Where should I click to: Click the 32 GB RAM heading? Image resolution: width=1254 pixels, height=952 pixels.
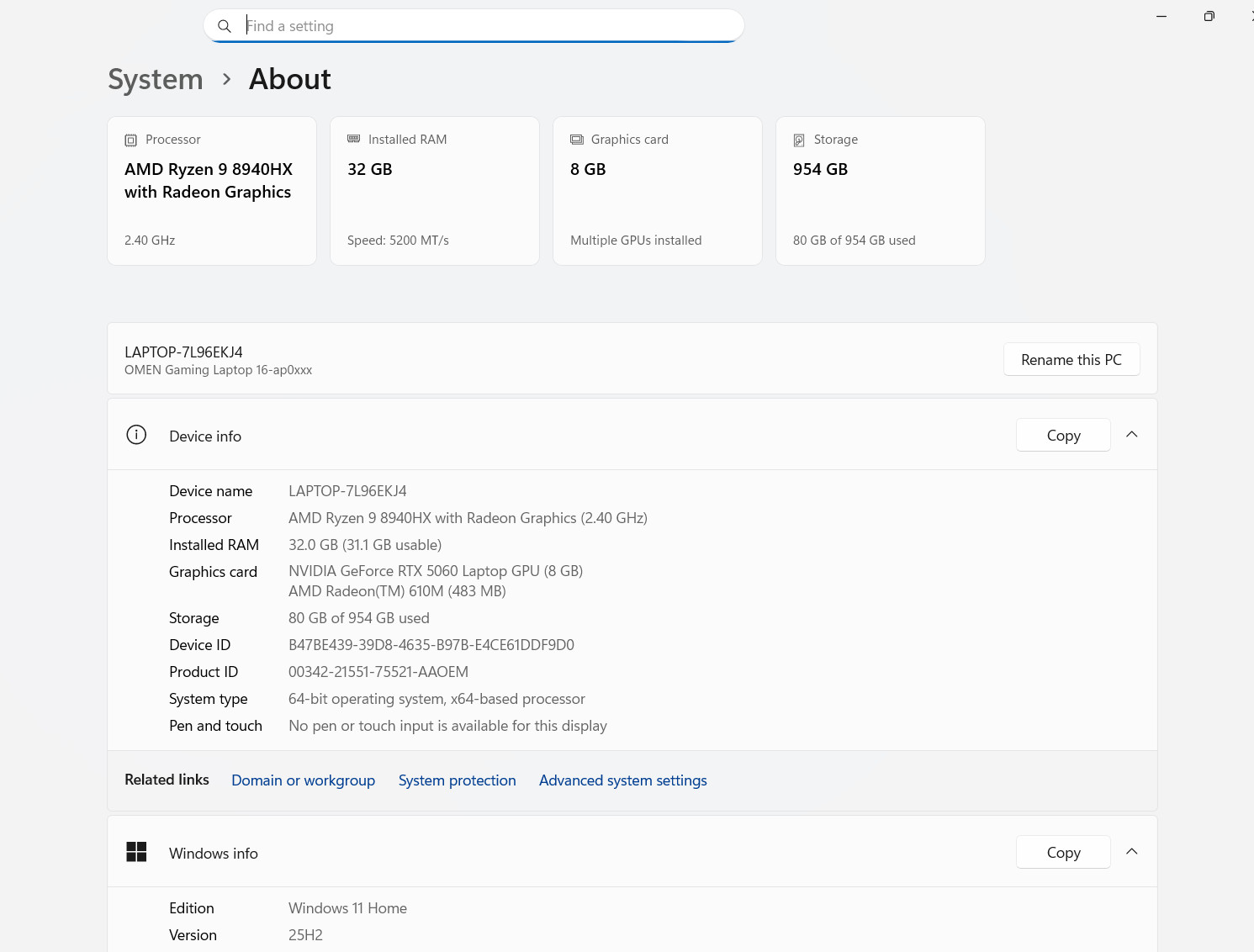click(370, 169)
